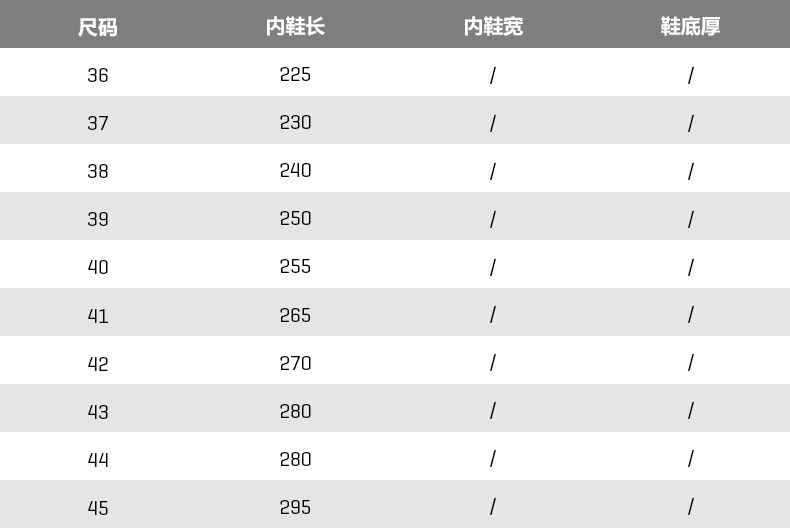Click the 255 inner length value

295,267
